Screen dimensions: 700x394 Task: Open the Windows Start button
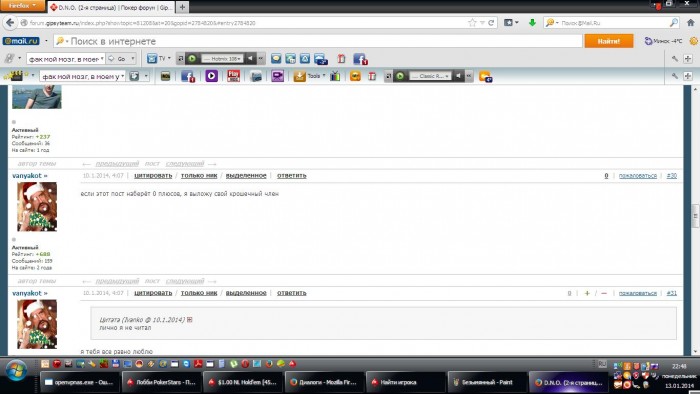pyautogui.click(x=16, y=370)
